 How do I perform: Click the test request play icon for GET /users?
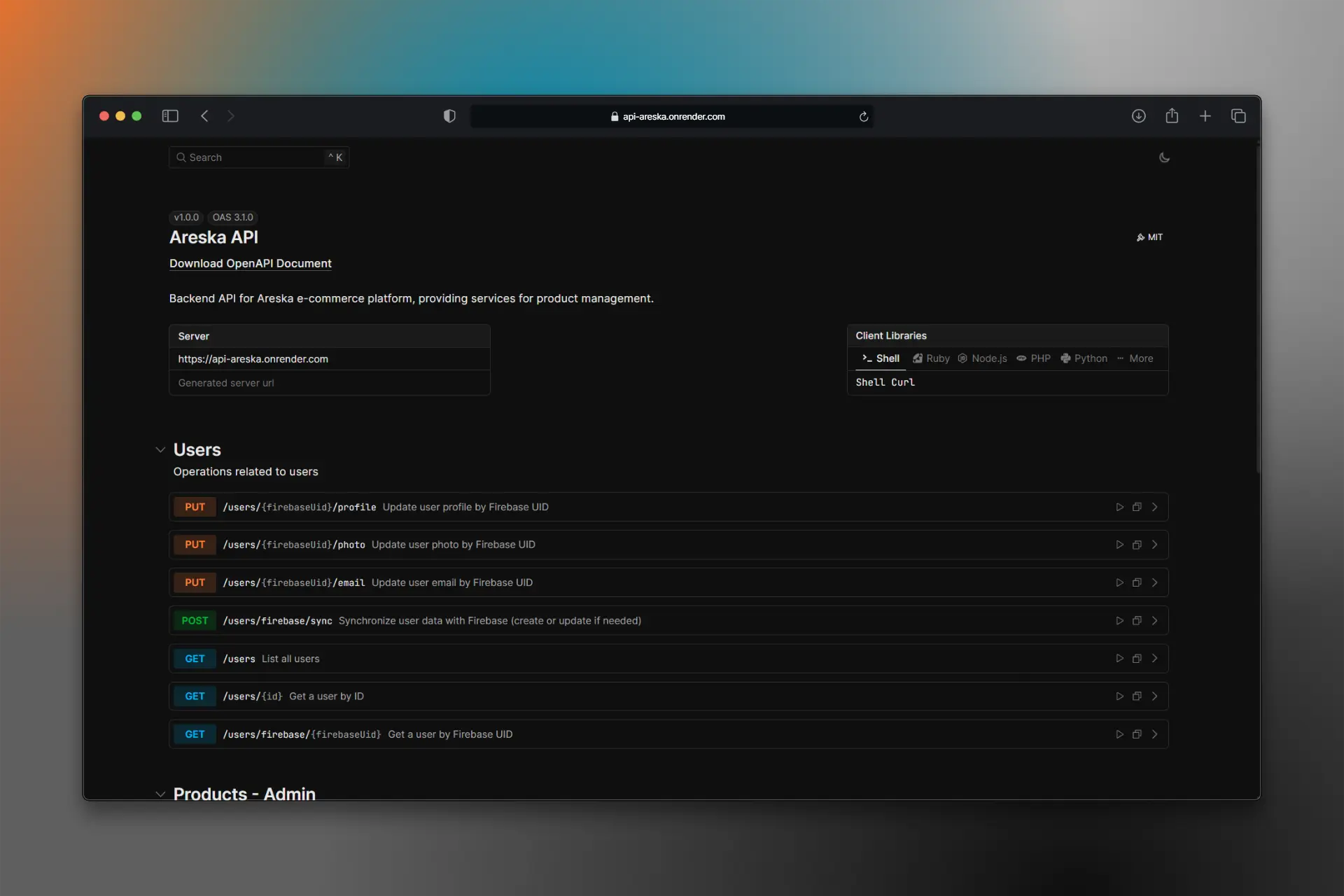1119,659
